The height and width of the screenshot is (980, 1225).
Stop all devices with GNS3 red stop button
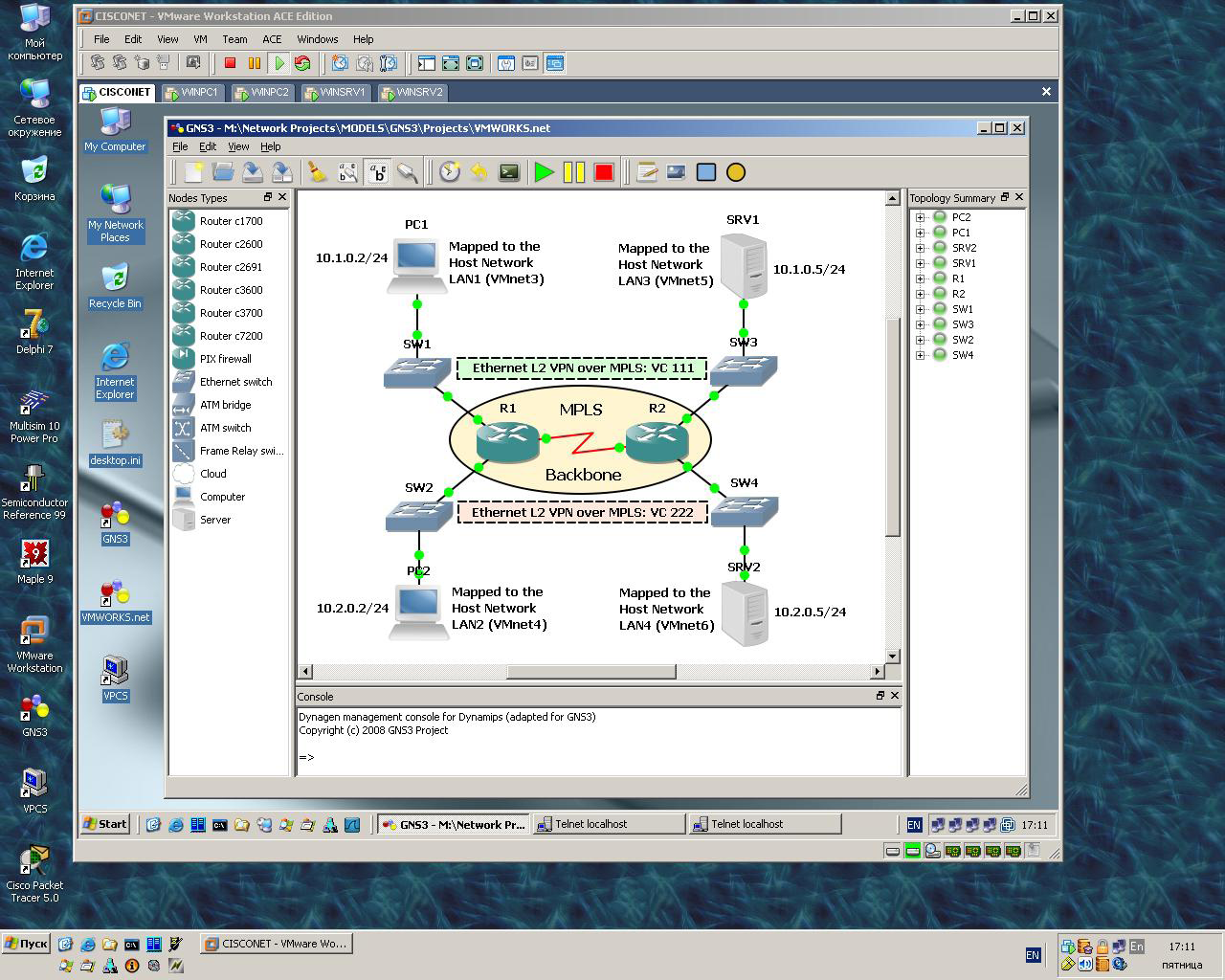[x=603, y=172]
